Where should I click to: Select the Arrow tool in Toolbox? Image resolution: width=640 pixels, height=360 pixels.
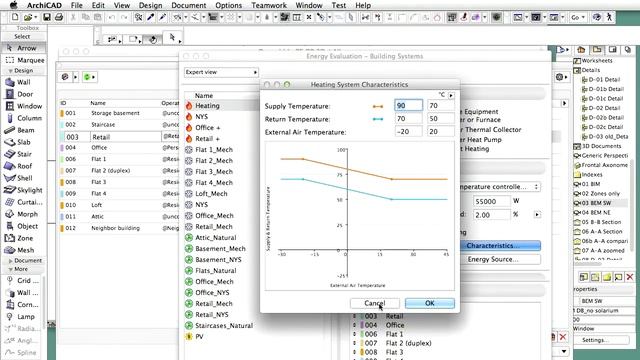[23, 48]
